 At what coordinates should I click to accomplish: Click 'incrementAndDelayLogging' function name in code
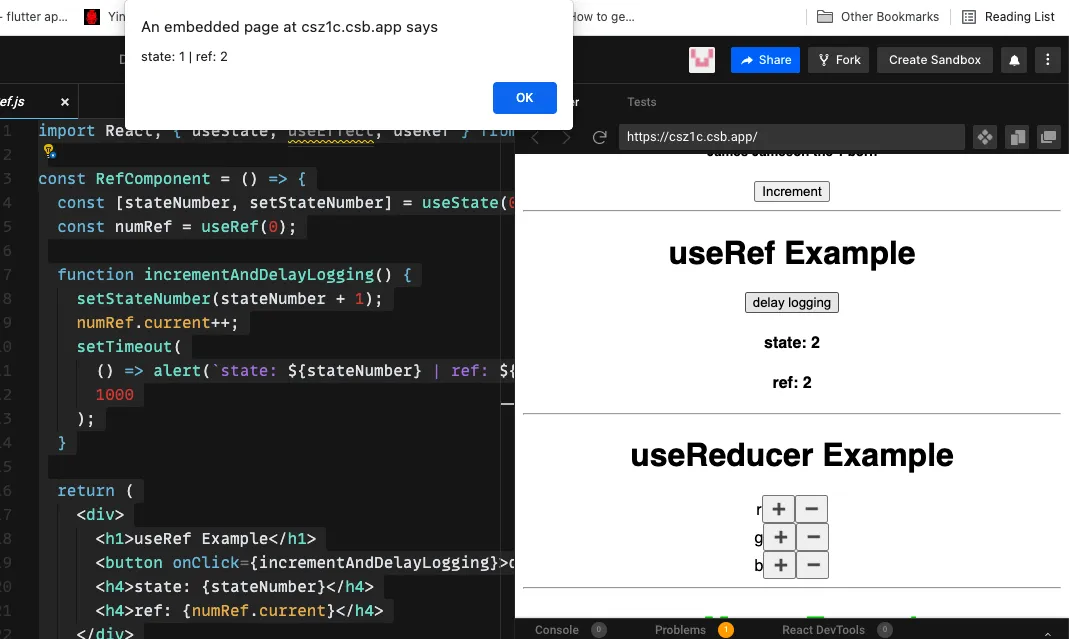(258, 275)
